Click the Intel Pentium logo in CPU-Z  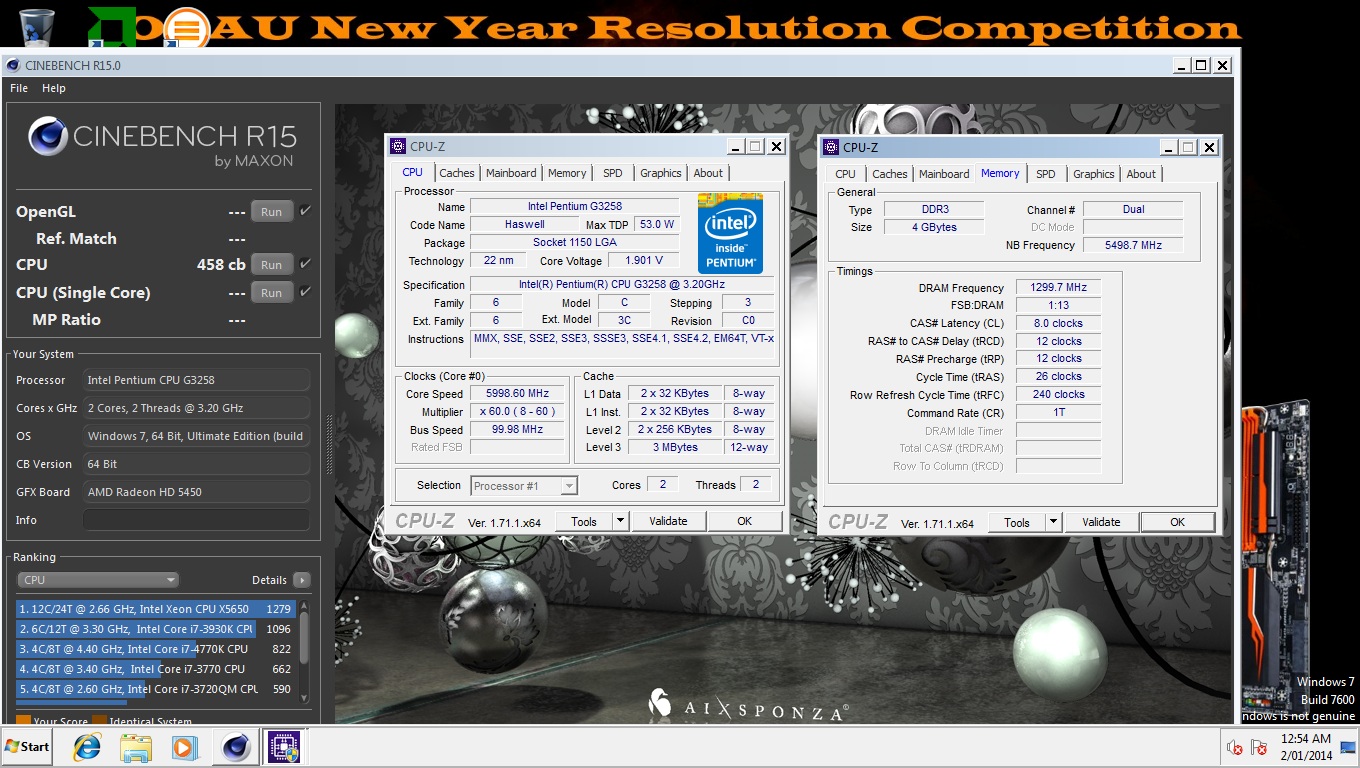click(730, 233)
